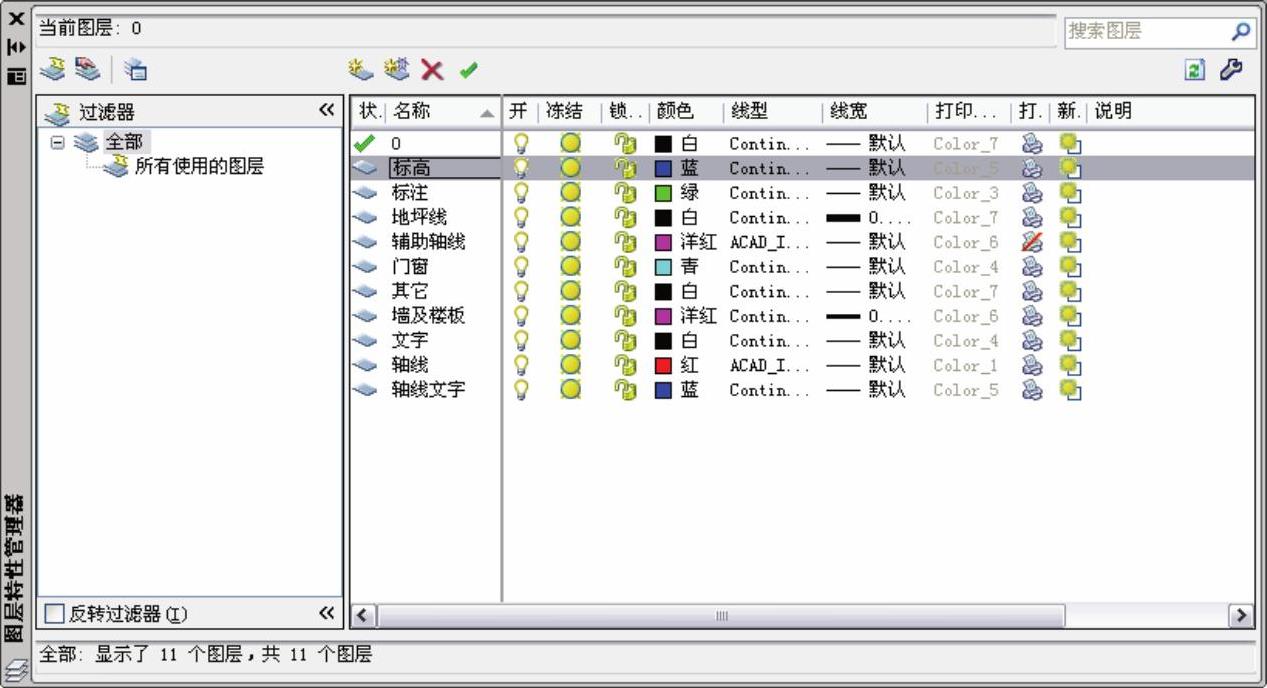The image size is (1267, 688).
Task: Select 所有使用的图层 filter
Action: click(199, 166)
